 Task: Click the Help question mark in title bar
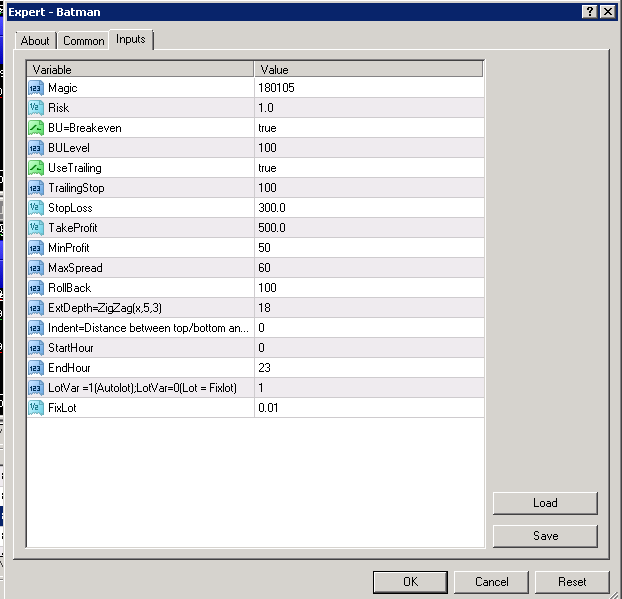(x=590, y=12)
